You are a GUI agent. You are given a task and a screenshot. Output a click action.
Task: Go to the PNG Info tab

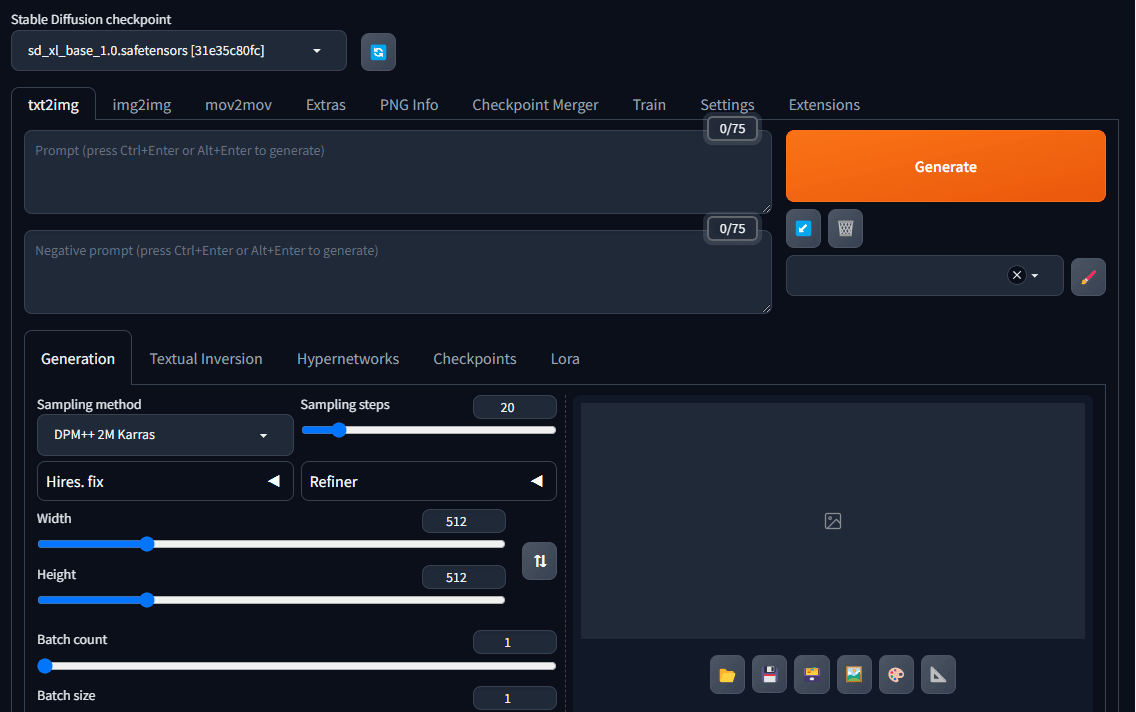[409, 105]
